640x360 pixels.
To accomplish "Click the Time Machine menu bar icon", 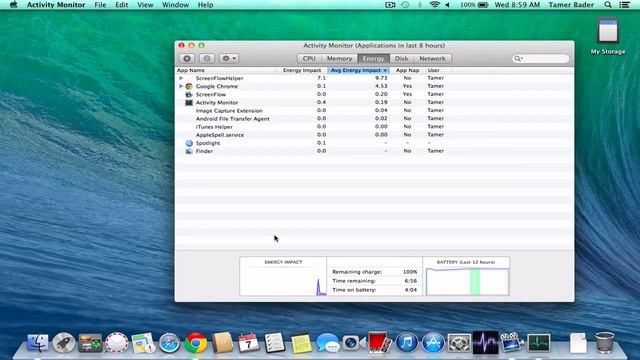I will click(405, 5).
